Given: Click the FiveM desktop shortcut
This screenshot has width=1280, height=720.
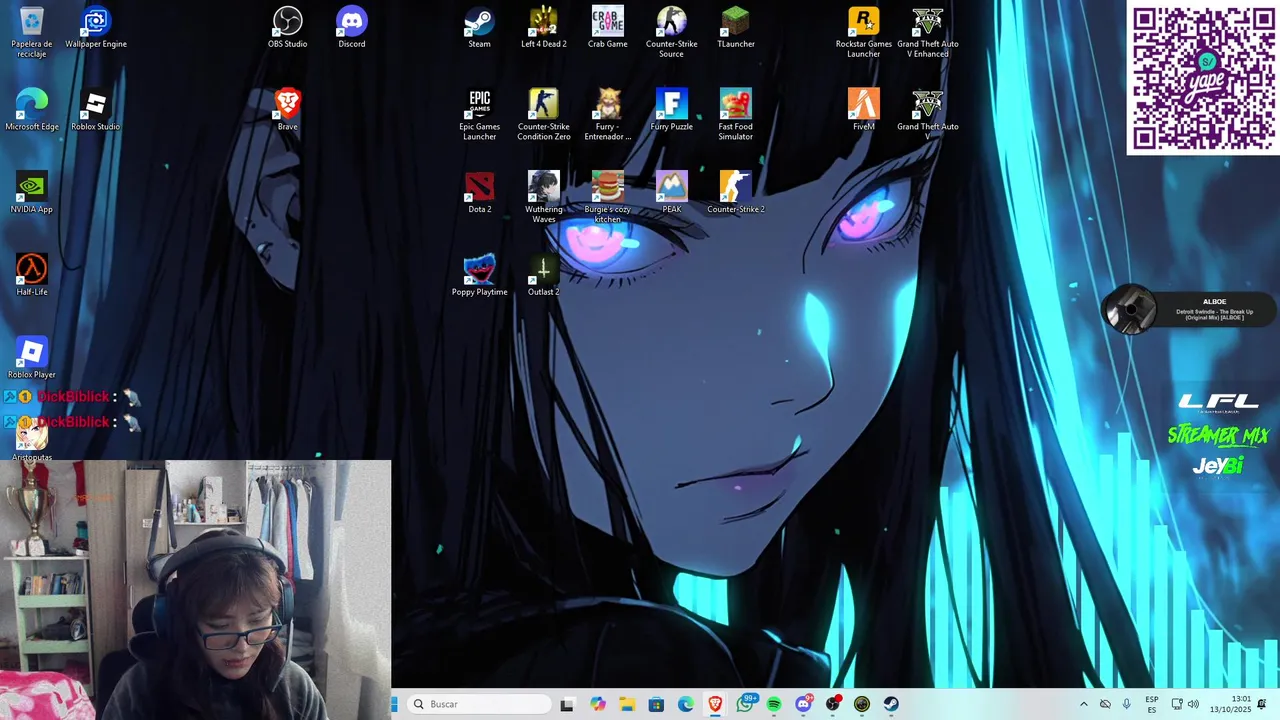Looking at the screenshot, I should coord(864,110).
